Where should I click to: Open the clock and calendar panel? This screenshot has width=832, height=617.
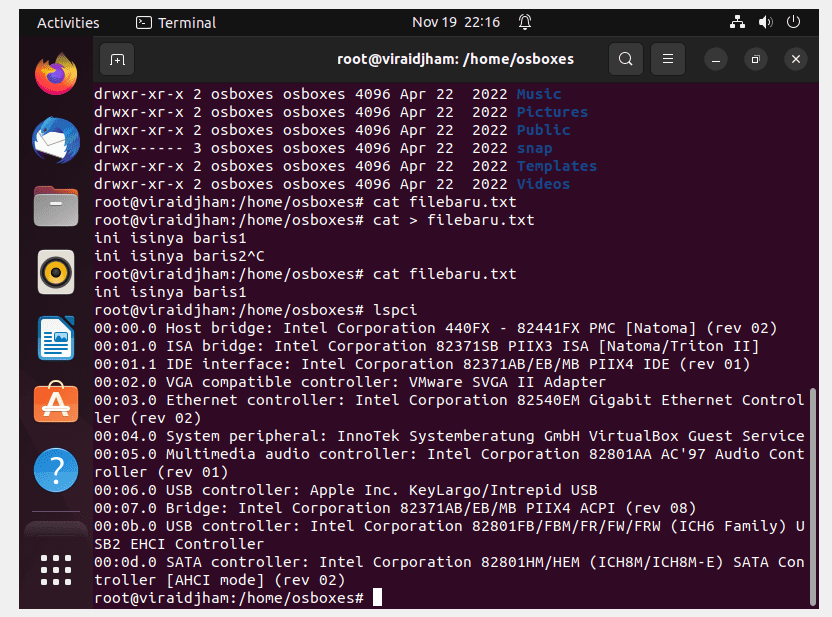click(456, 22)
